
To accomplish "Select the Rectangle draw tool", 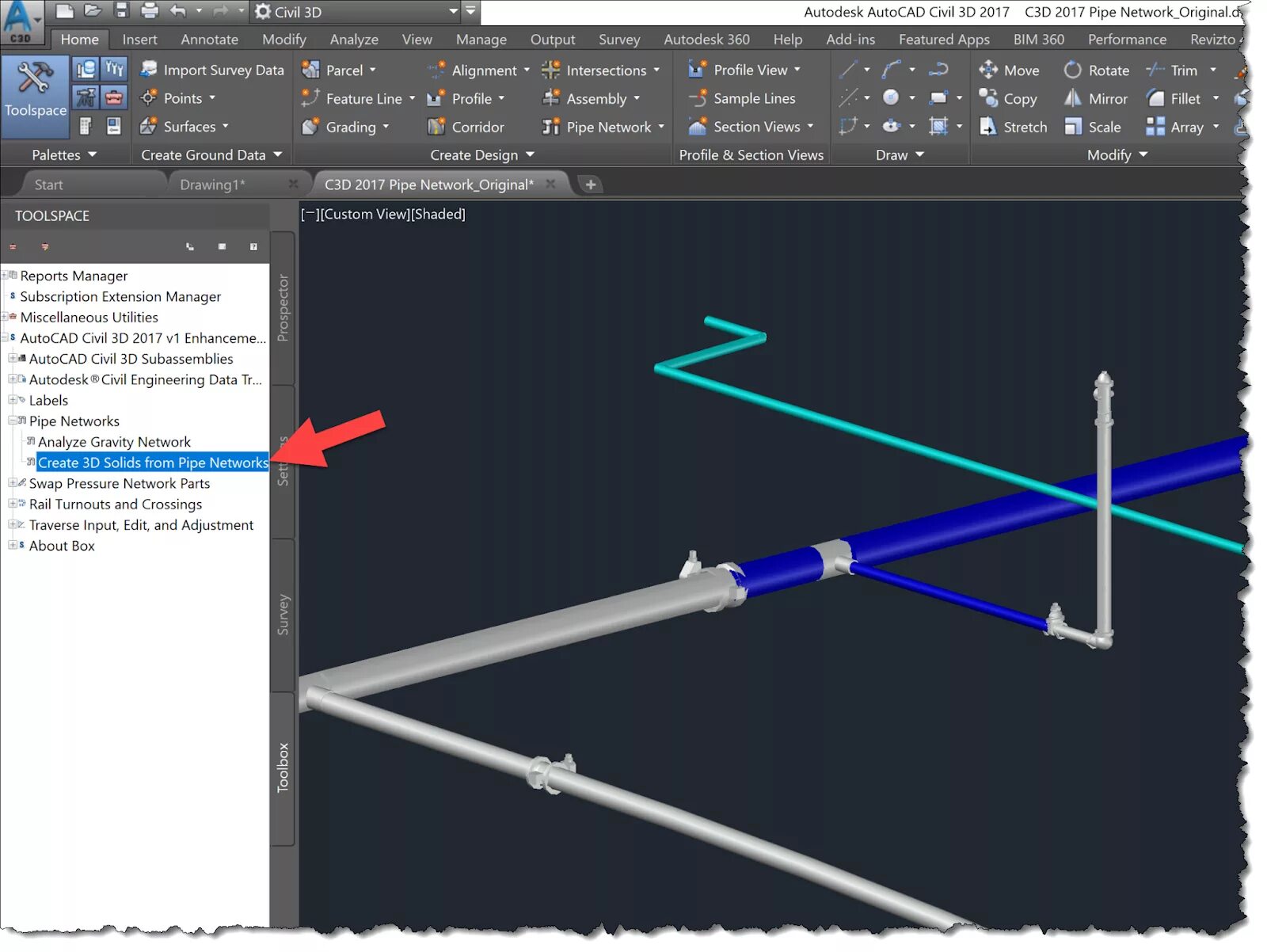I will coord(938,98).
